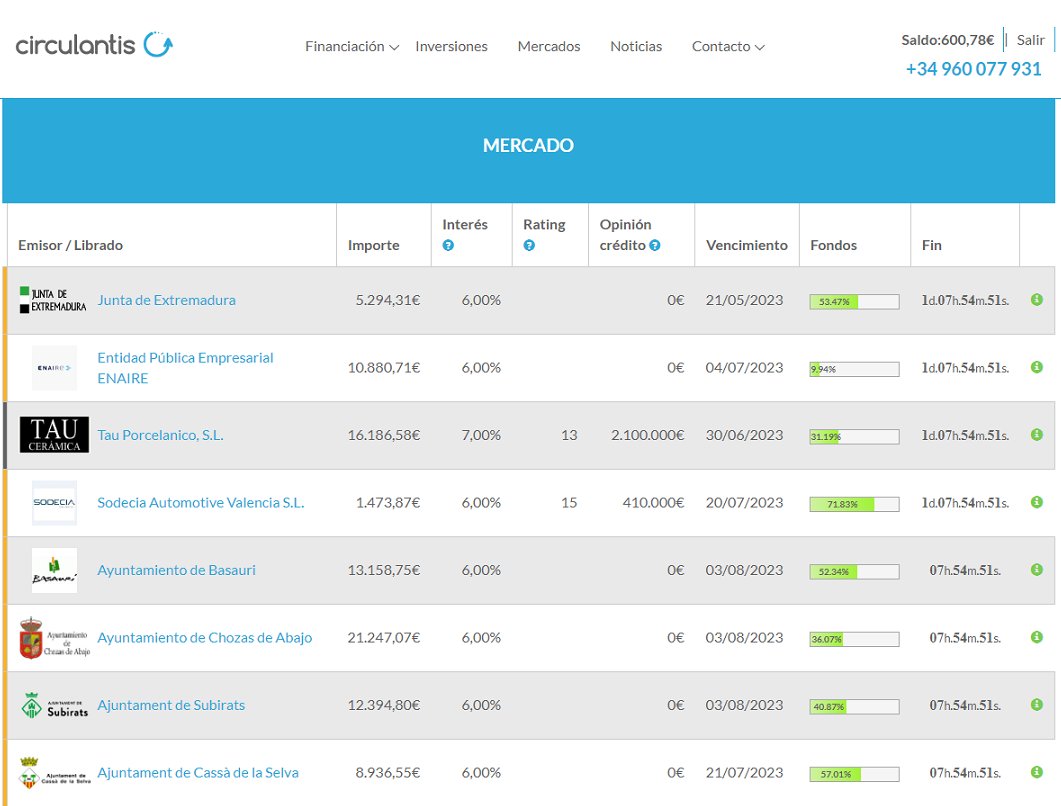Open the Noticias menu item

(636, 46)
